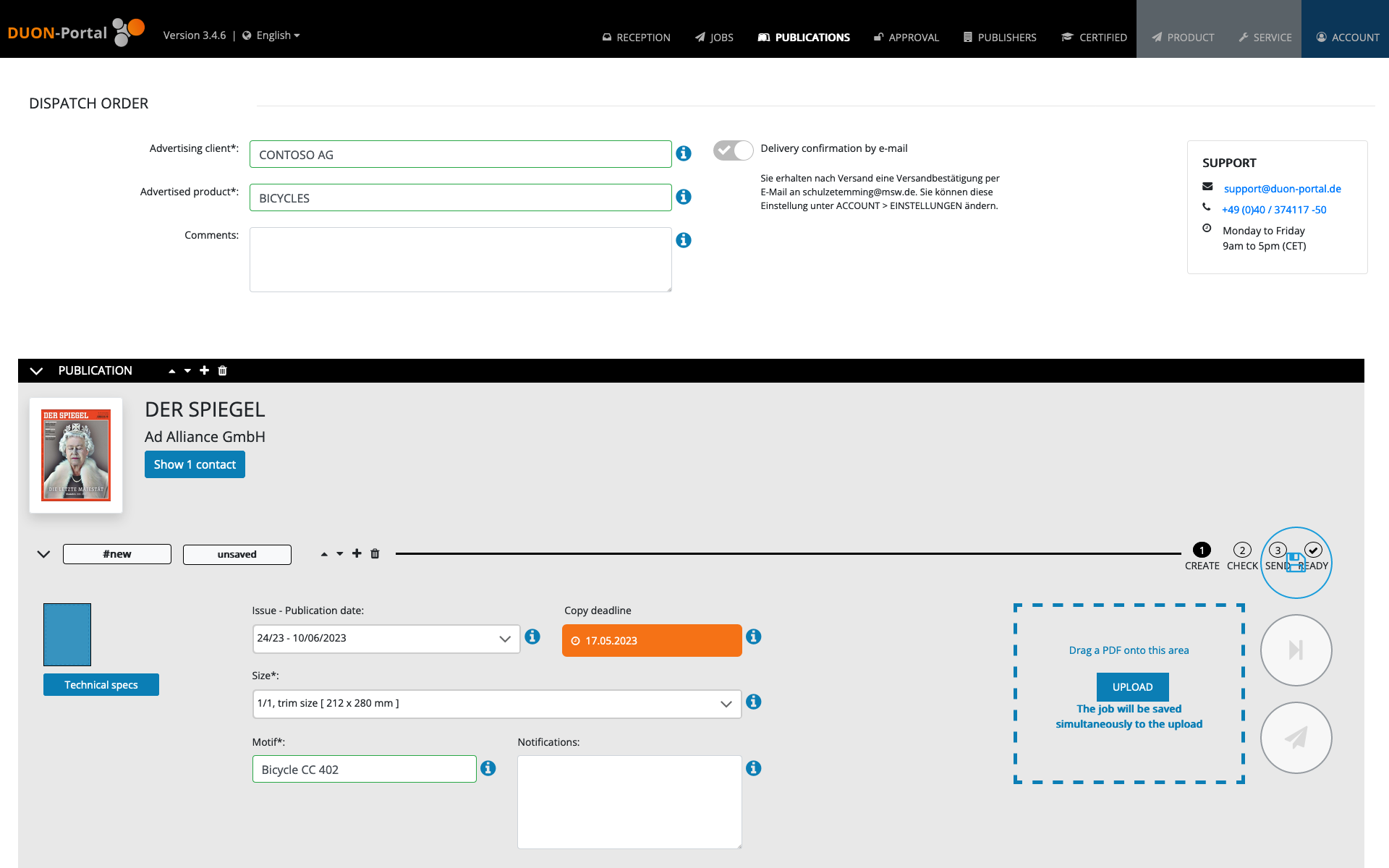
Task: Open info icon beside Motif field
Action: click(488, 768)
